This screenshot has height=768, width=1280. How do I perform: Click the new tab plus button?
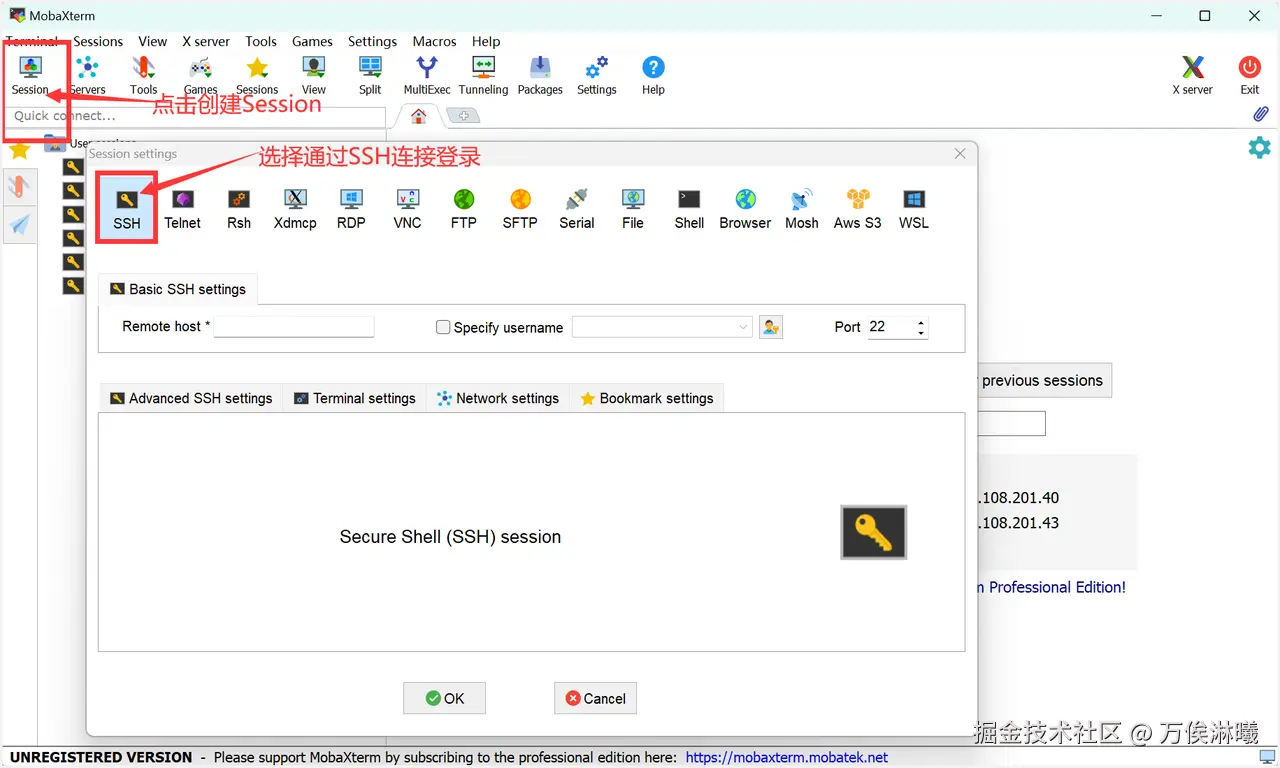(463, 116)
